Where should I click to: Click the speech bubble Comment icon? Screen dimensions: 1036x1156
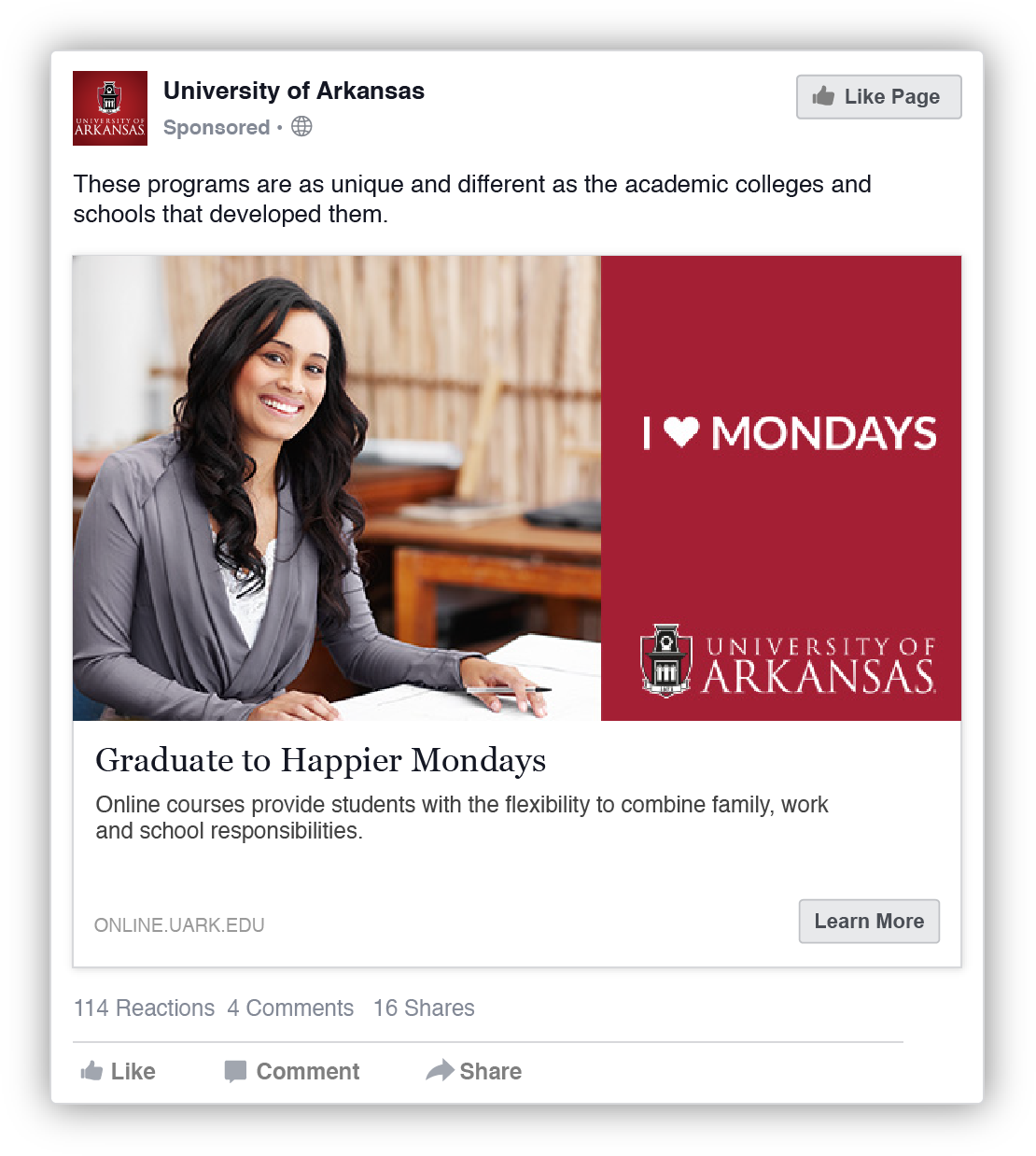(x=235, y=1071)
